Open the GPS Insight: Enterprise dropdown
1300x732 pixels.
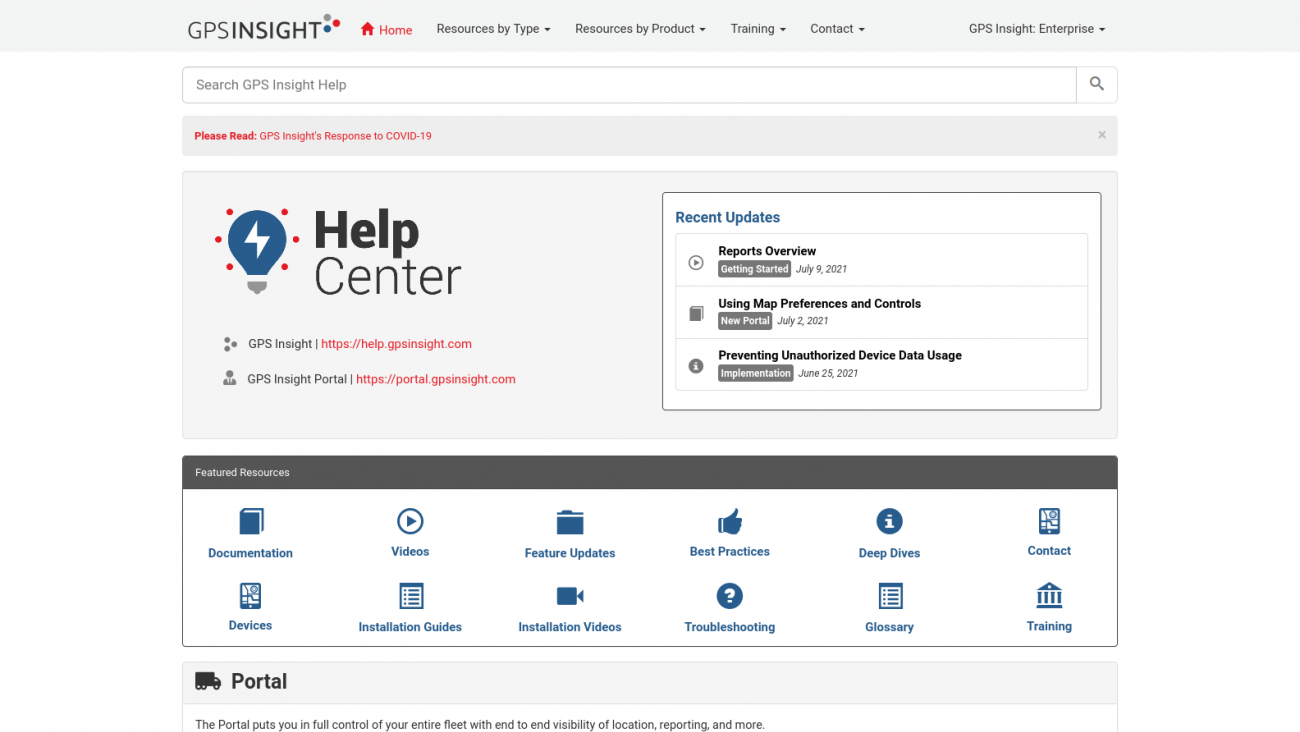tap(1036, 29)
